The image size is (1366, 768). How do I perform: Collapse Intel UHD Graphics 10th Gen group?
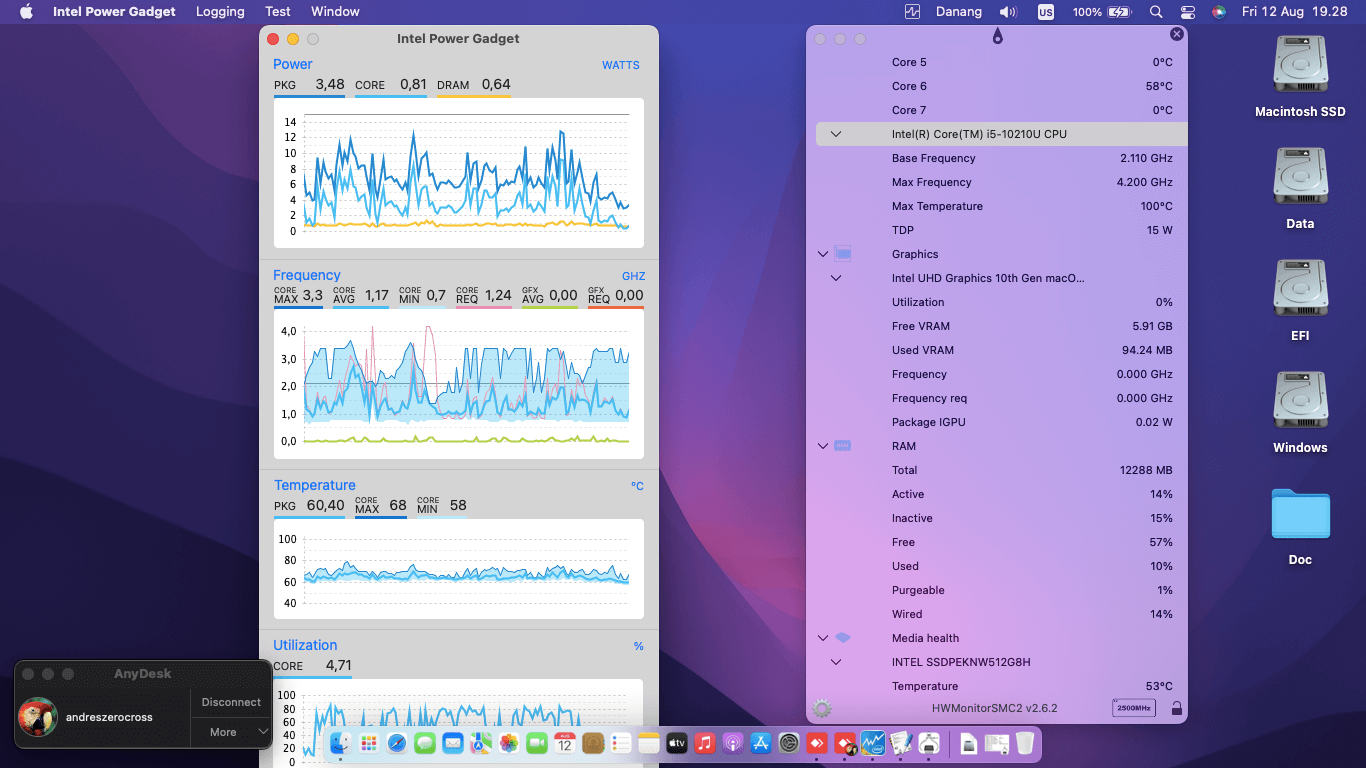(836, 278)
